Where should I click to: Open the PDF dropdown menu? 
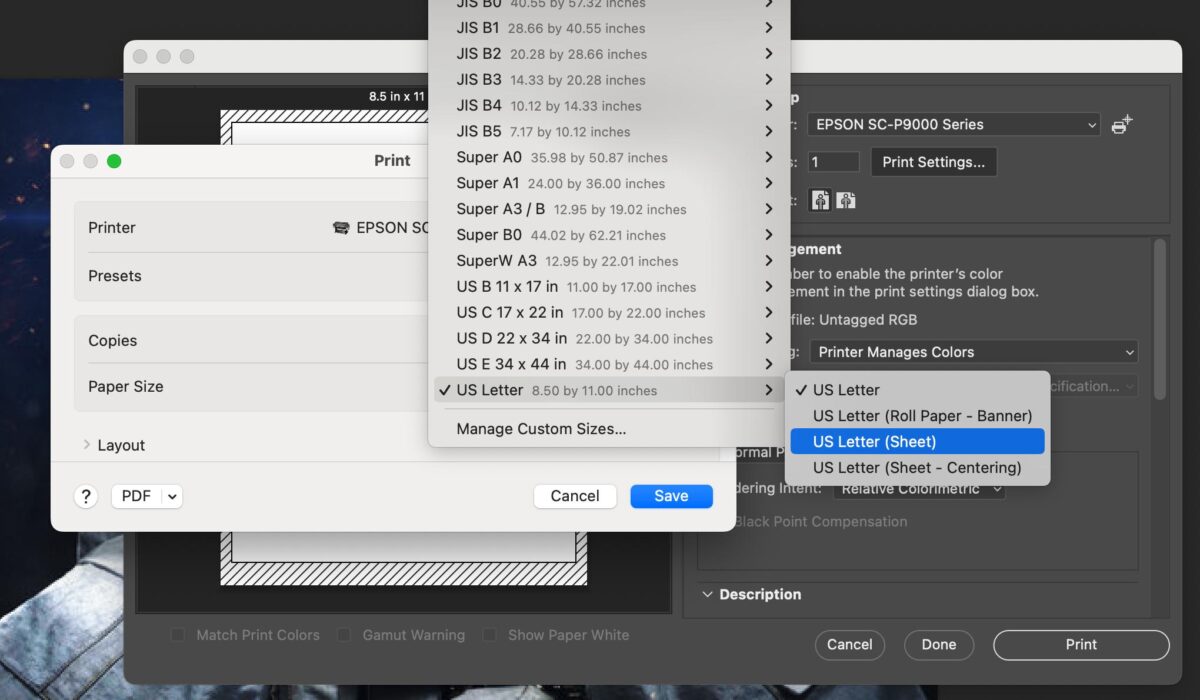tap(147, 496)
